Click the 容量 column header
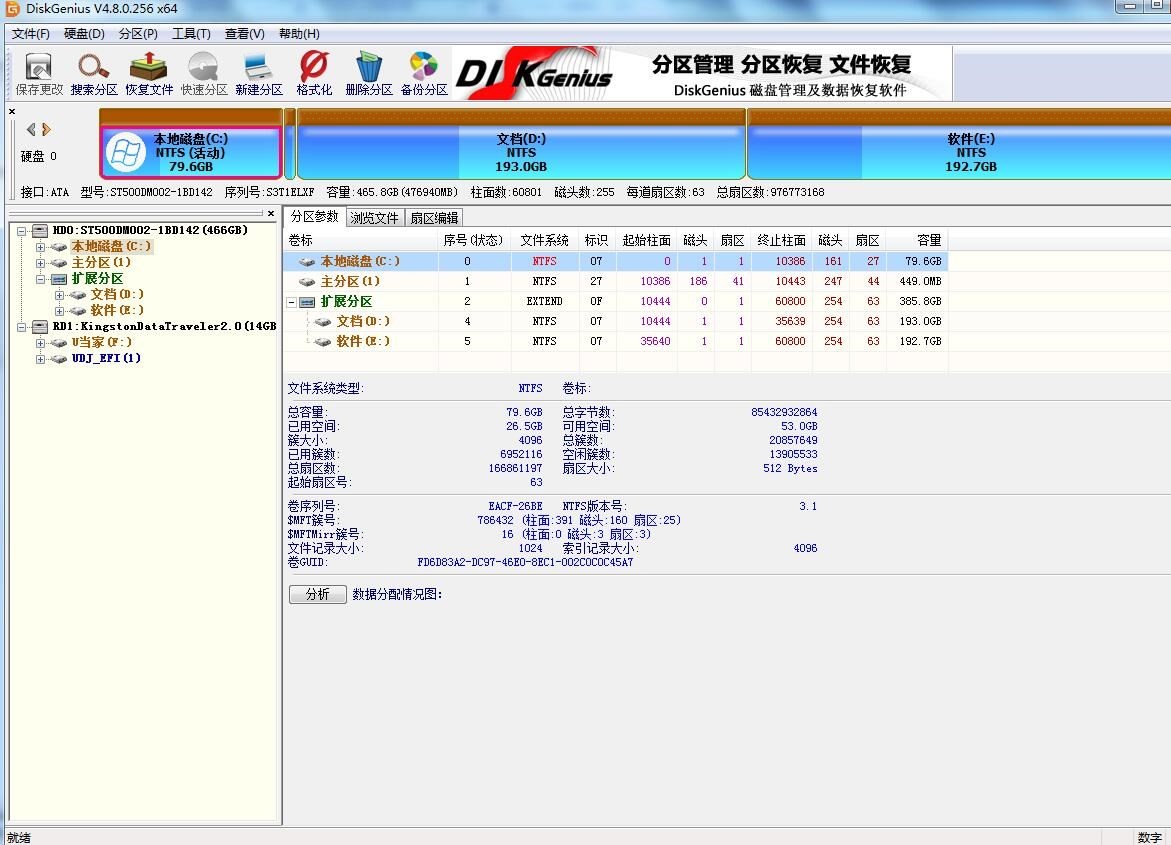This screenshot has height=845, width=1171. [917, 241]
